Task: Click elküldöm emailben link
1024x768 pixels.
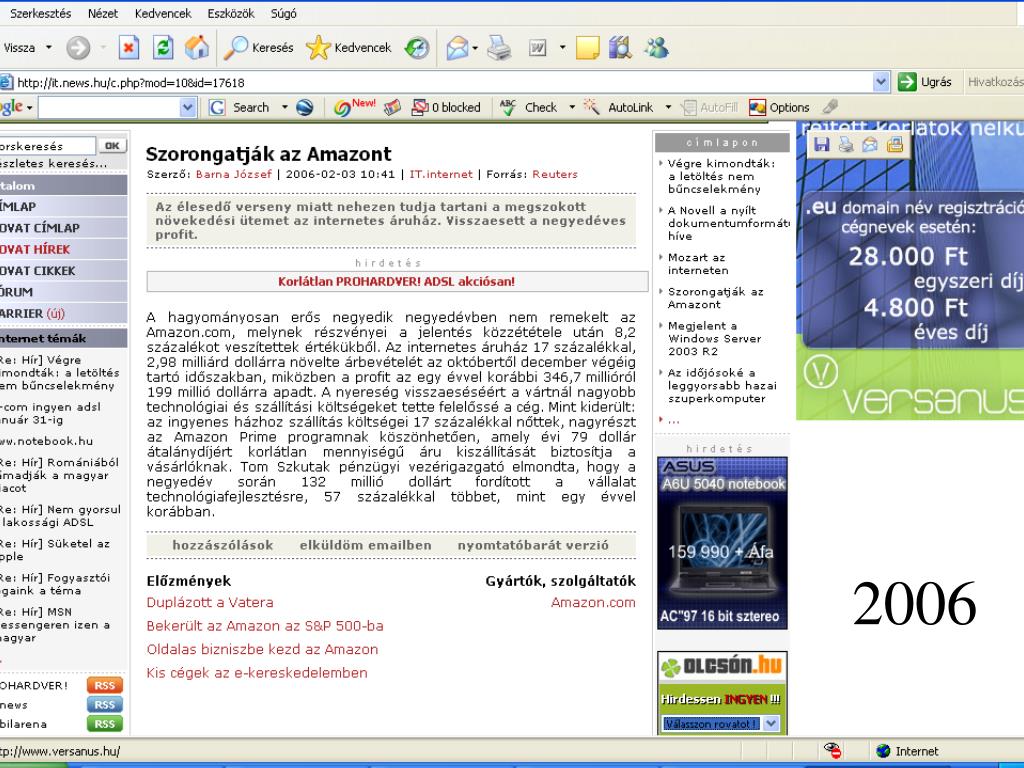Action: 366,545
